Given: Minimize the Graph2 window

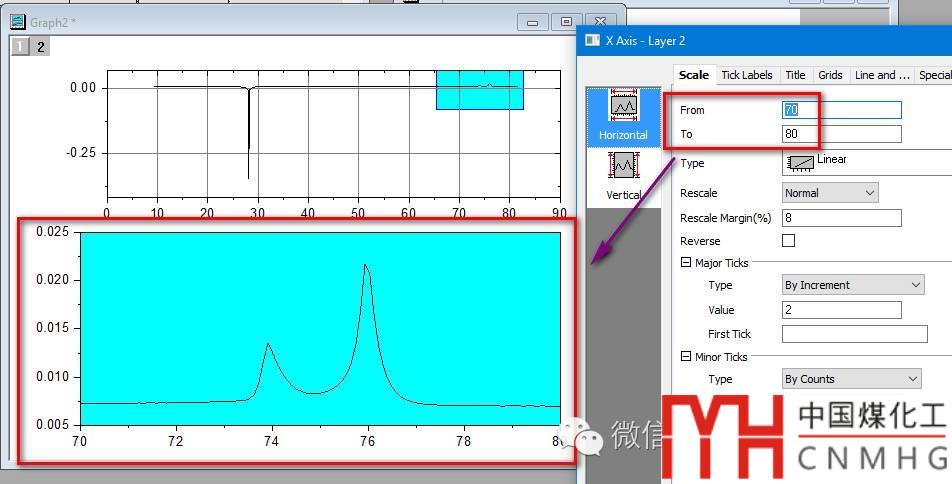Looking at the screenshot, I should click(532, 22).
